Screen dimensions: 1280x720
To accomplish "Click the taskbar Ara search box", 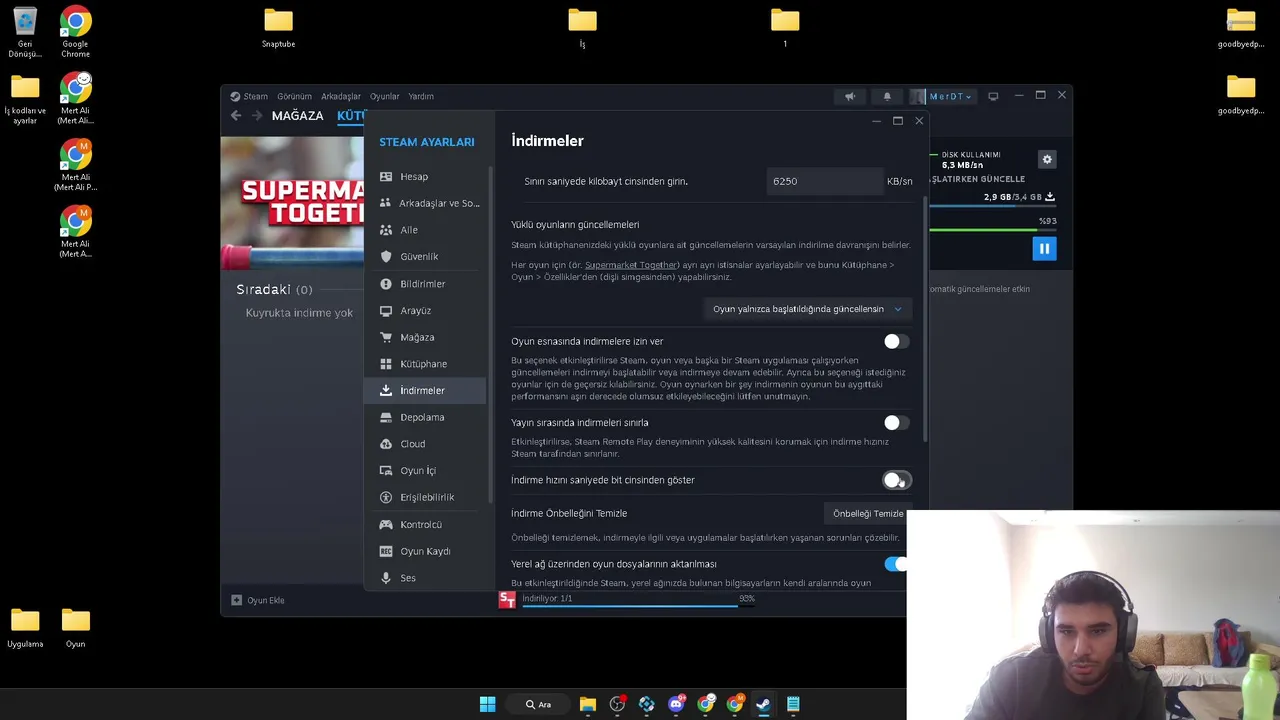I will tap(538, 704).
